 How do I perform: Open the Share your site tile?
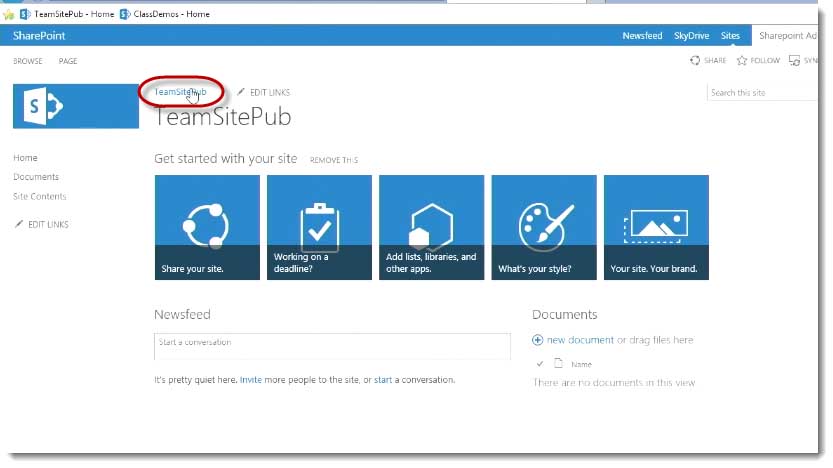(x=207, y=227)
